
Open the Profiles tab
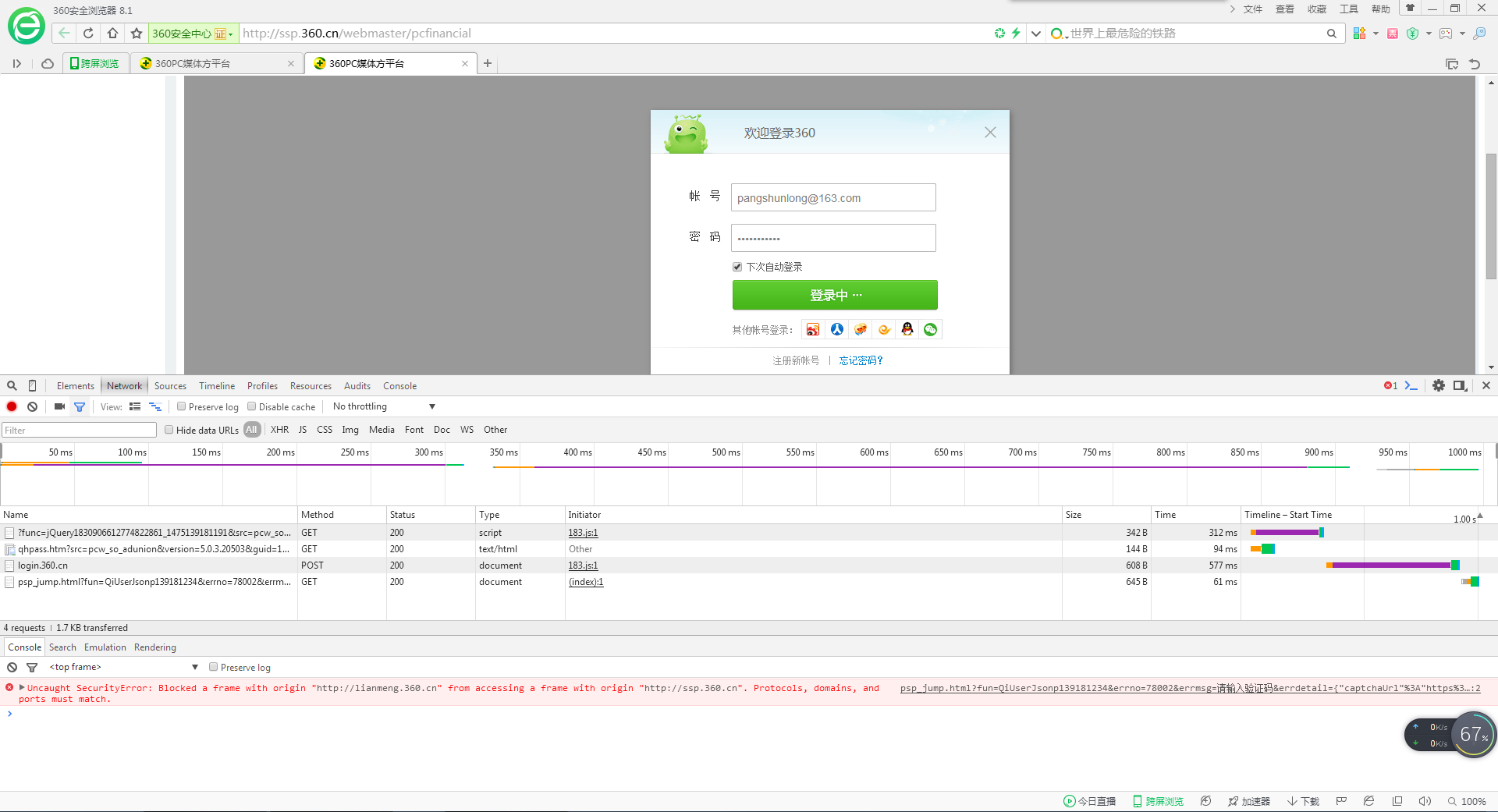pos(262,385)
